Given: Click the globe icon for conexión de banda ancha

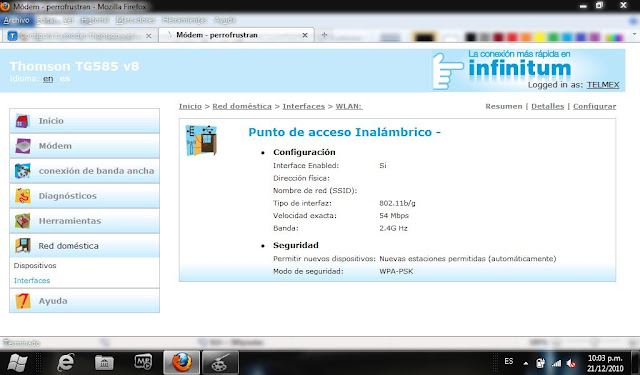Looking at the screenshot, I should coord(22,171).
